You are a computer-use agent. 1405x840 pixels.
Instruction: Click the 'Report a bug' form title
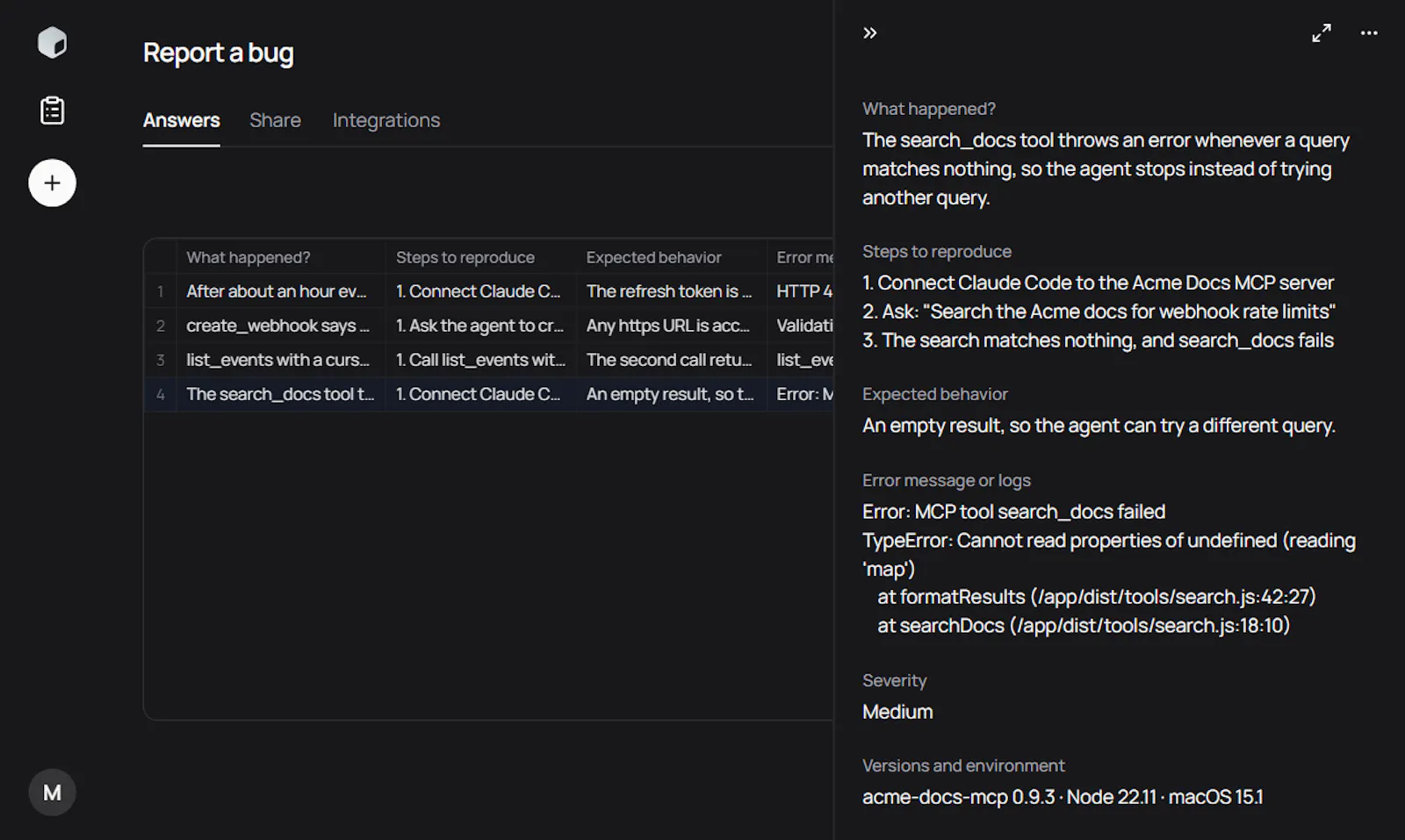pyautogui.click(x=218, y=53)
